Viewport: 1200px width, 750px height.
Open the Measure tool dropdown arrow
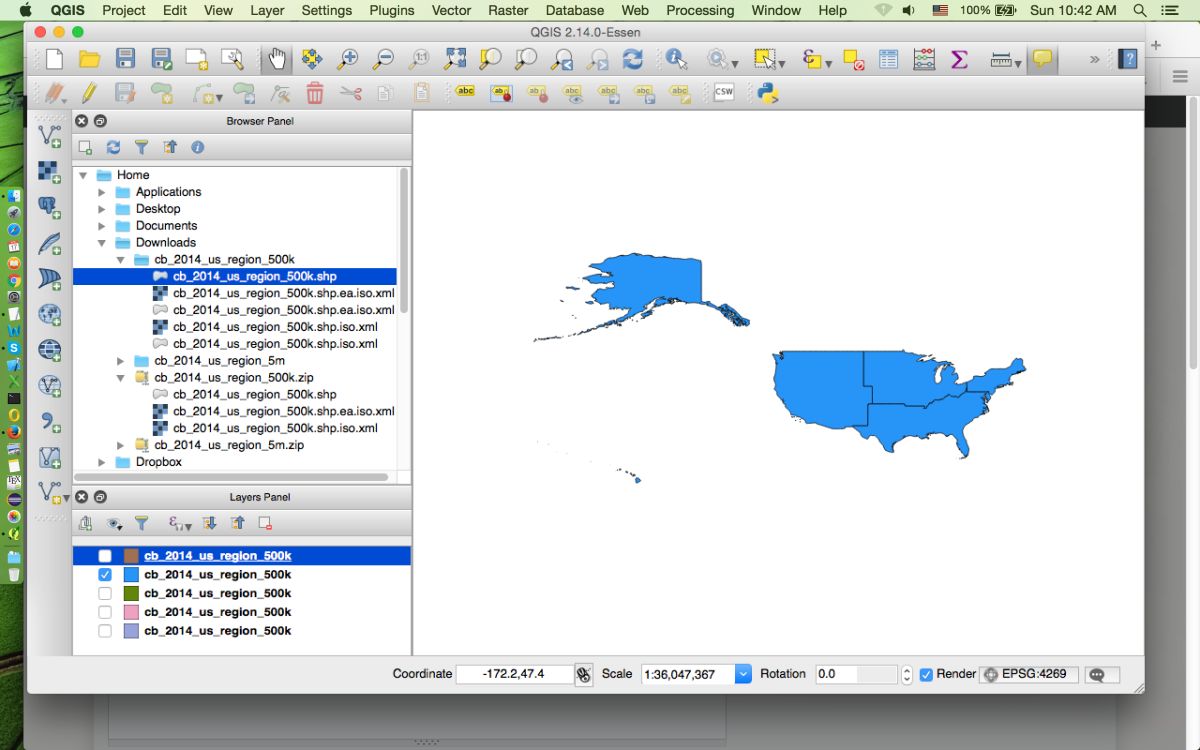pos(1018,63)
